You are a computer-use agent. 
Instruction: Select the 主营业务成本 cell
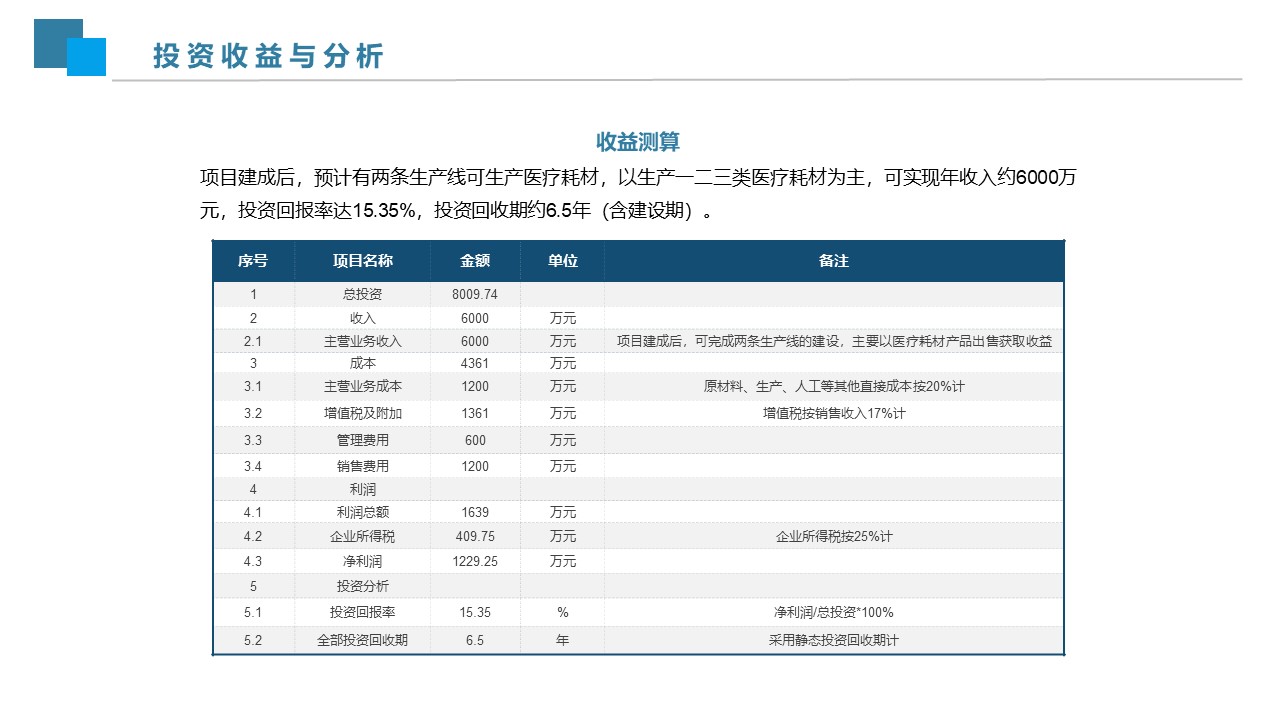pyautogui.click(x=363, y=386)
